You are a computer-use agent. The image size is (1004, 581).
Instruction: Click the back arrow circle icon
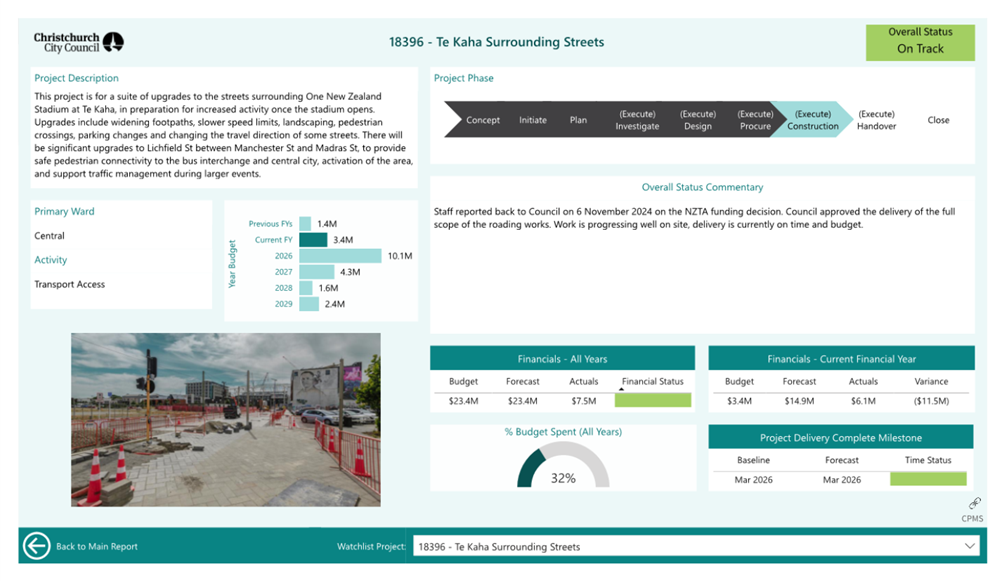(37, 546)
